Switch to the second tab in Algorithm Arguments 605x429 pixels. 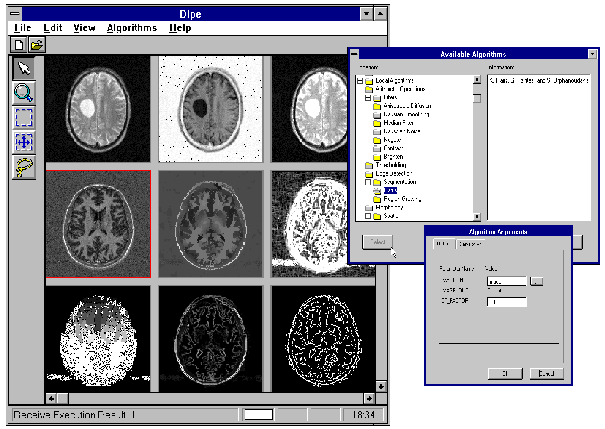[470, 245]
